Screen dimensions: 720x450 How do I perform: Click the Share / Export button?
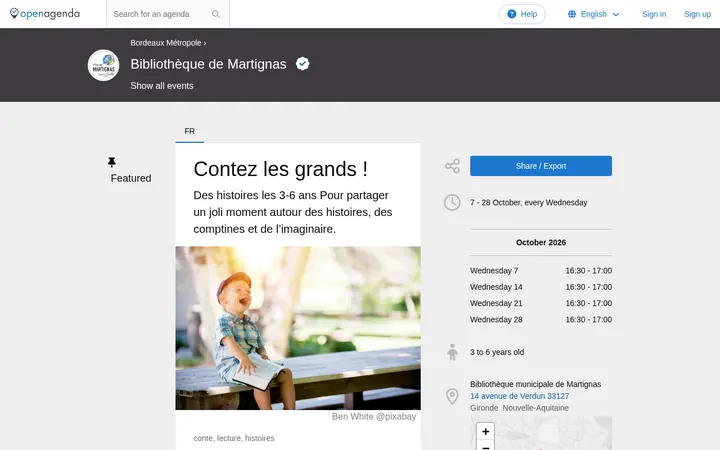coord(540,166)
